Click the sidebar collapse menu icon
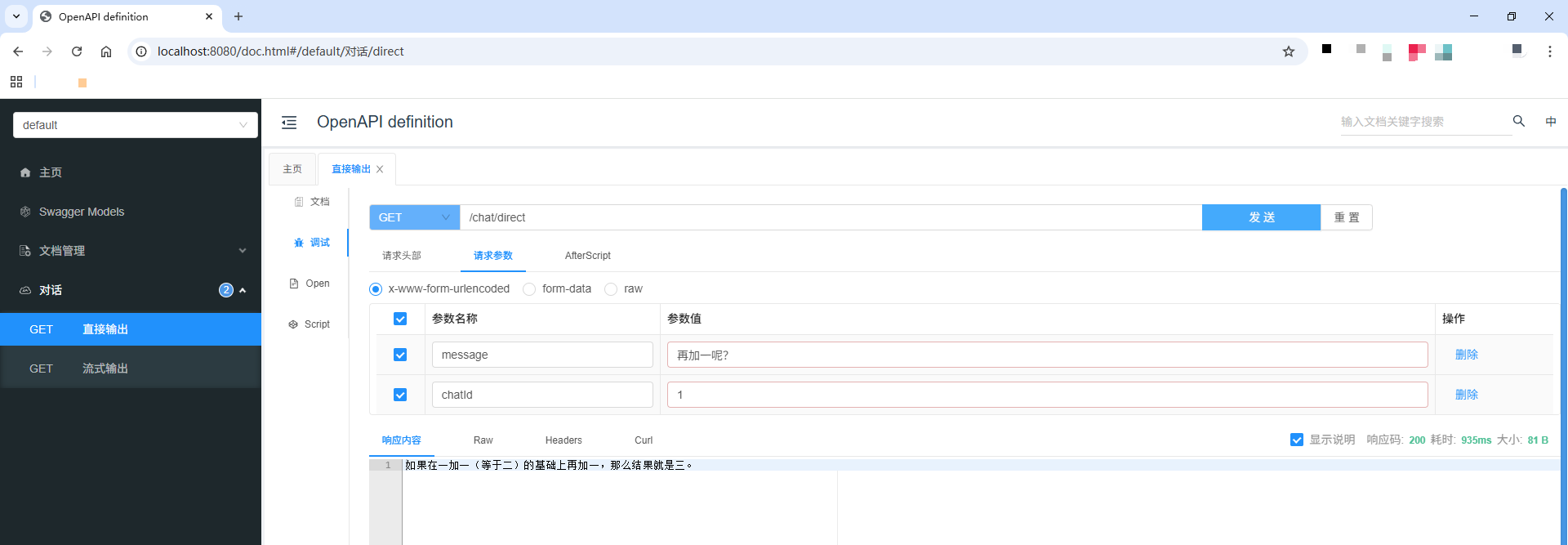This screenshot has height=545, width=1568. pyautogui.click(x=289, y=123)
